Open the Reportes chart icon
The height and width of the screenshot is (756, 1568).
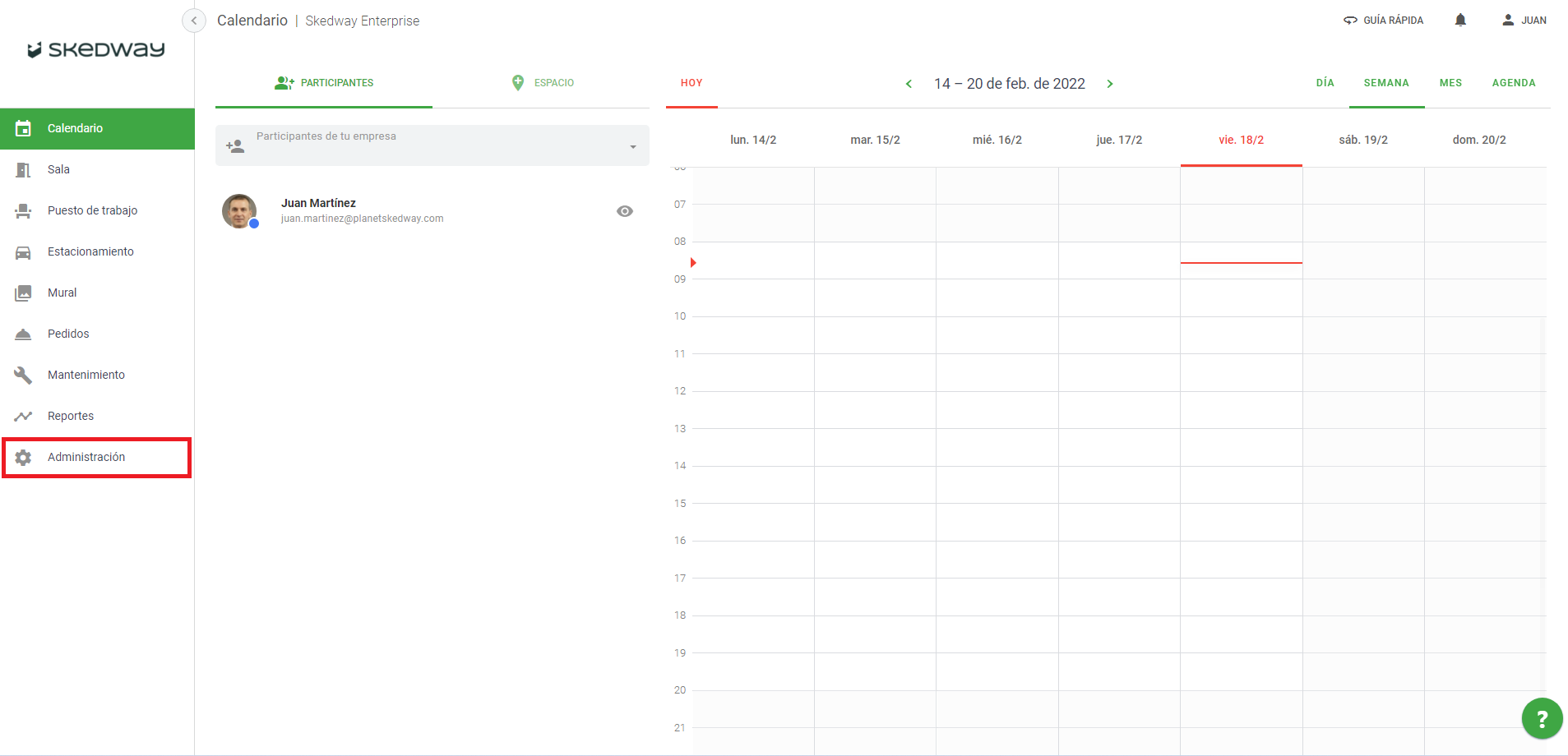[23, 417]
